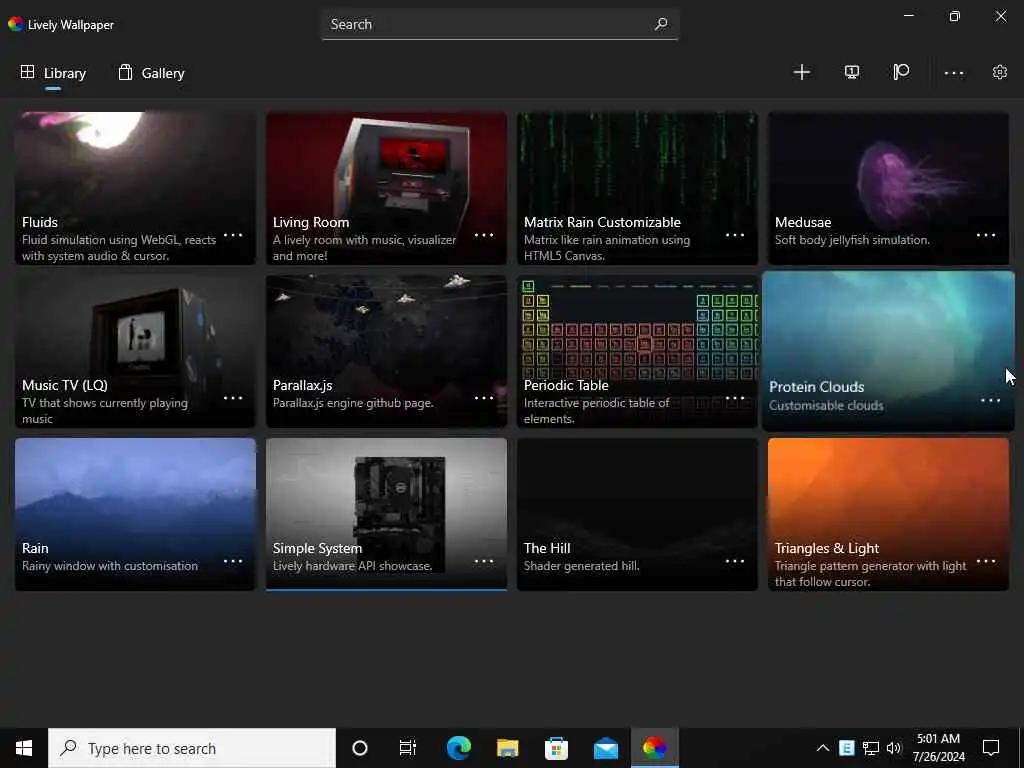Open more options for Parallax.js wallpaper

[x=484, y=398]
